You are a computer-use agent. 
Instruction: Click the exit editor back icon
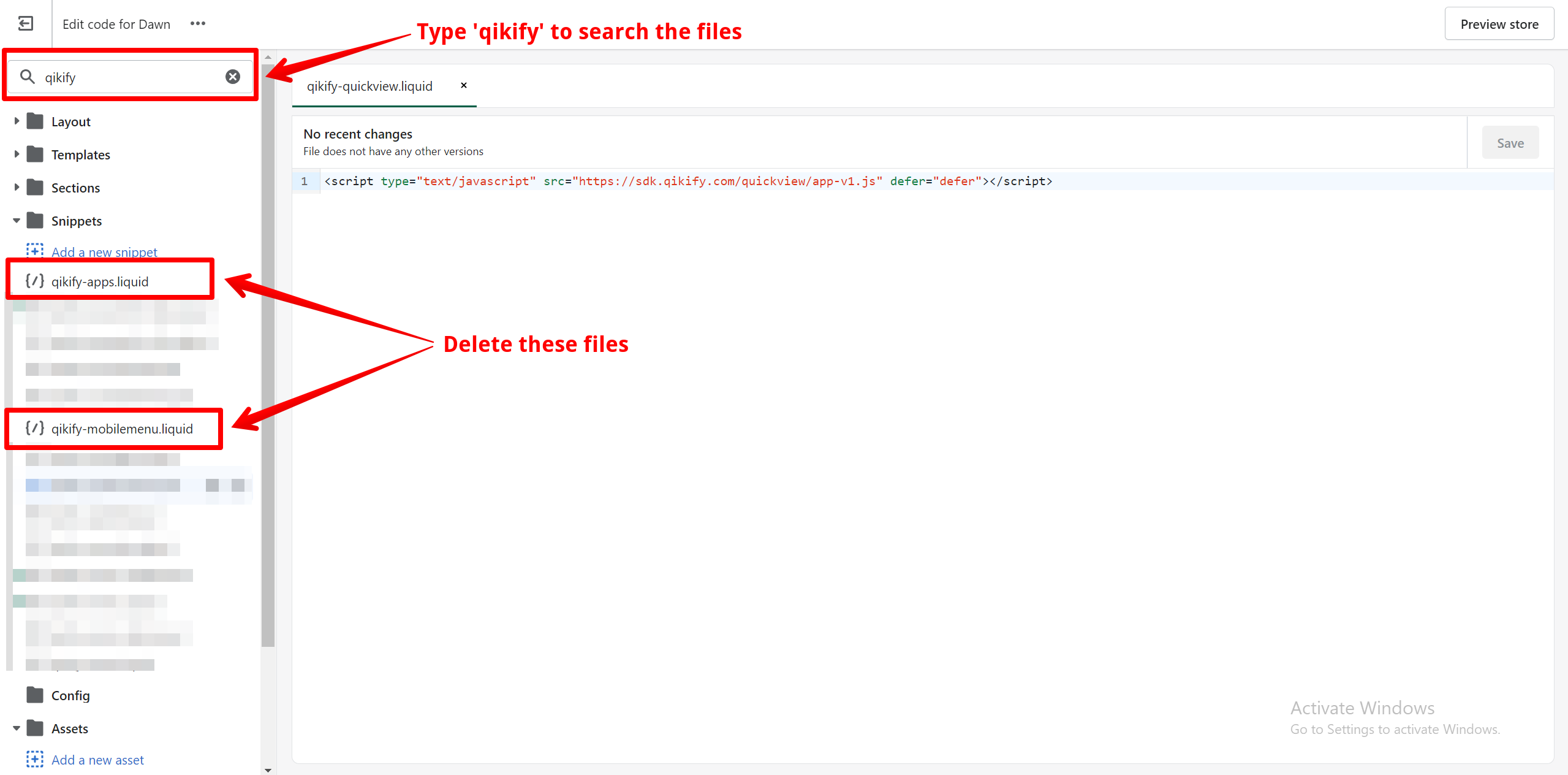pos(26,24)
